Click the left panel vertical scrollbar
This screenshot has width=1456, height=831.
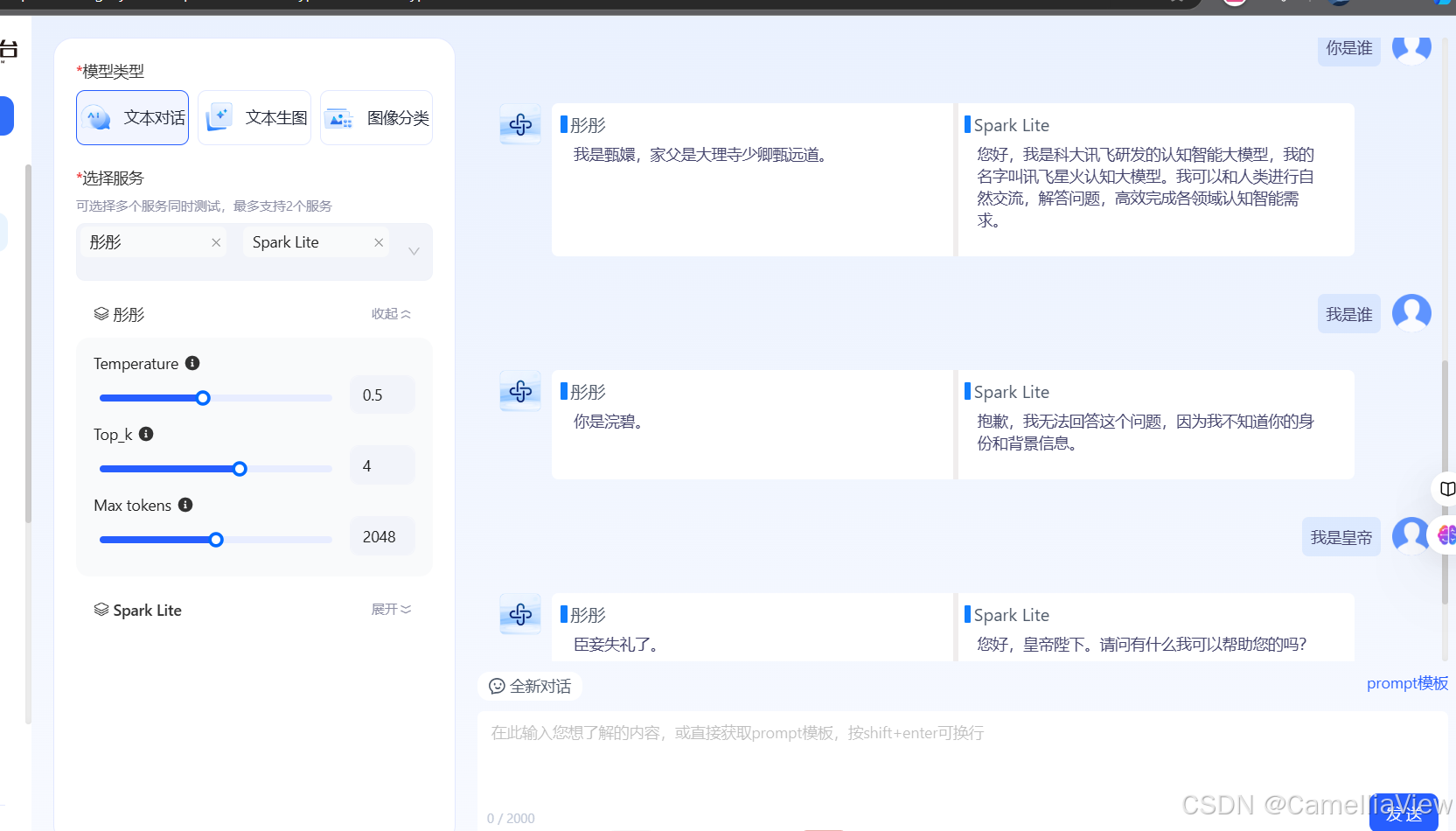(28, 344)
